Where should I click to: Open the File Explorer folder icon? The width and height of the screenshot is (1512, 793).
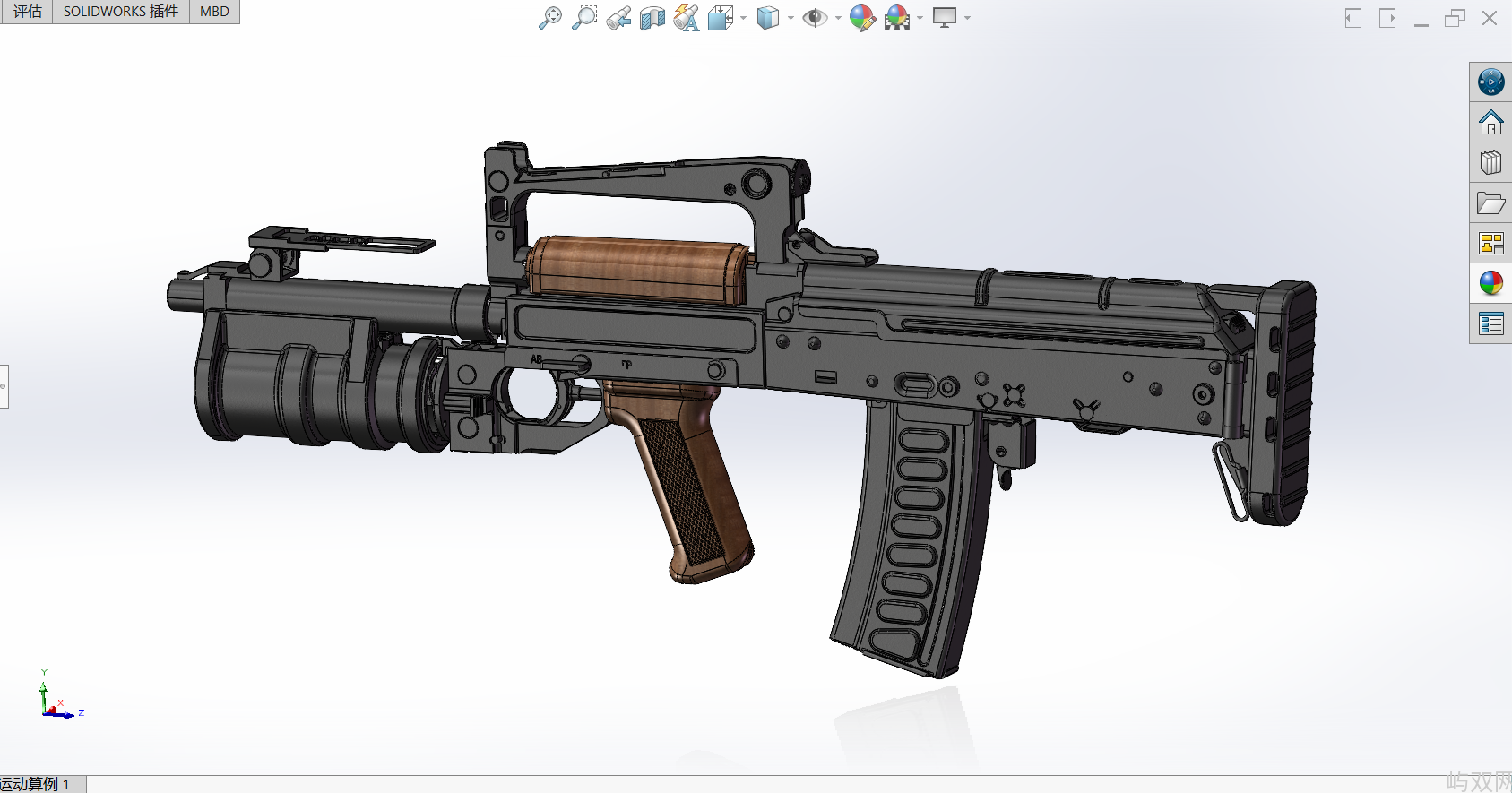coord(1490,203)
